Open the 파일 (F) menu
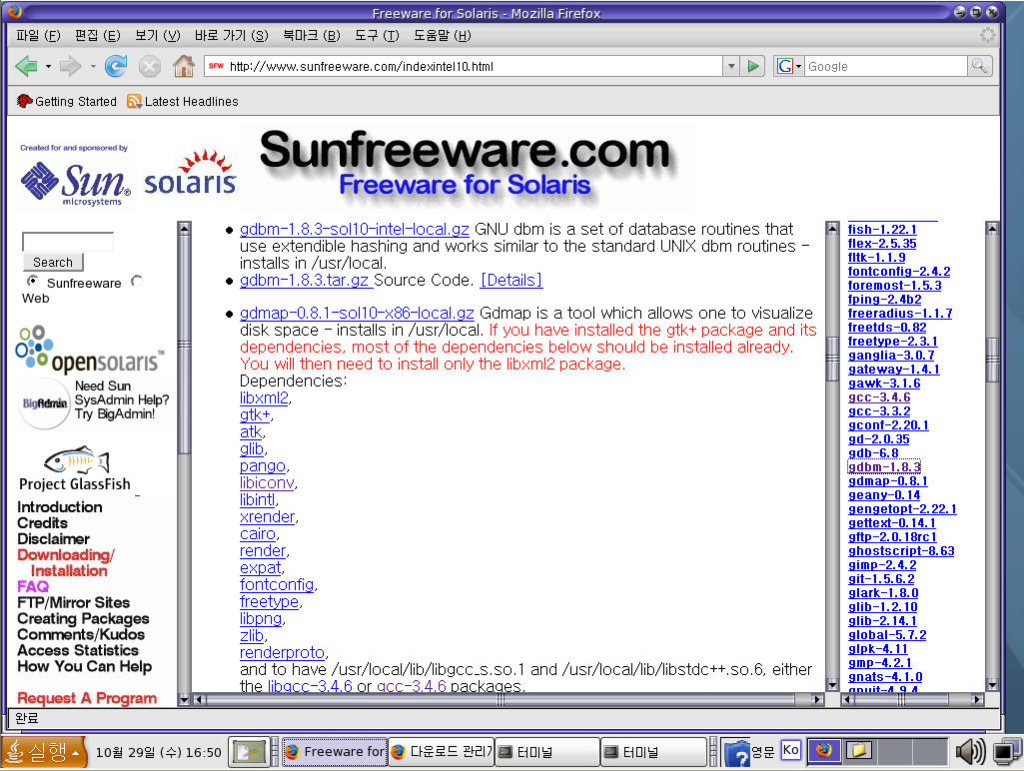Image resolution: width=1024 pixels, height=771 pixels. (38, 35)
